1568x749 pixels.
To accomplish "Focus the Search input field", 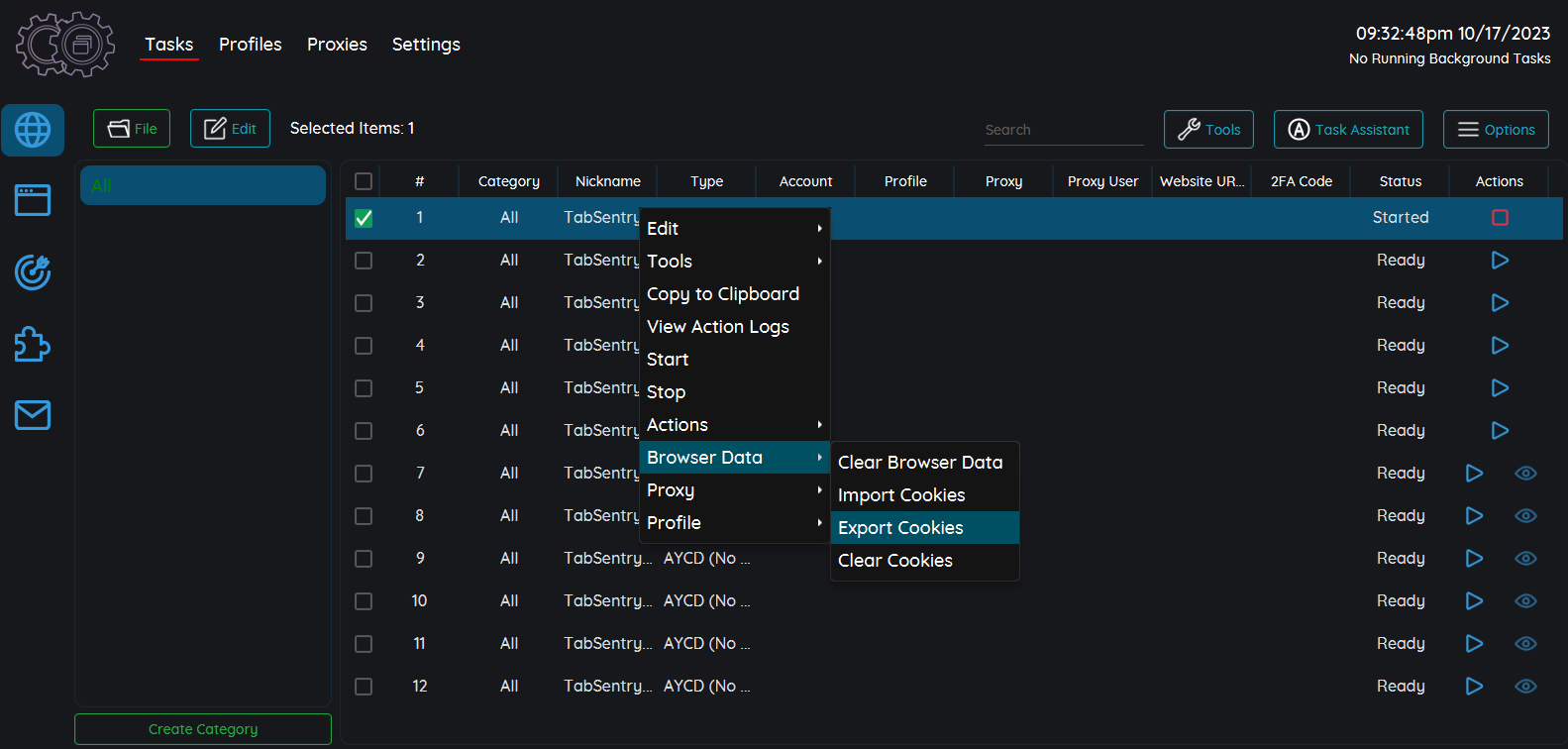I will pyautogui.click(x=1064, y=130).
